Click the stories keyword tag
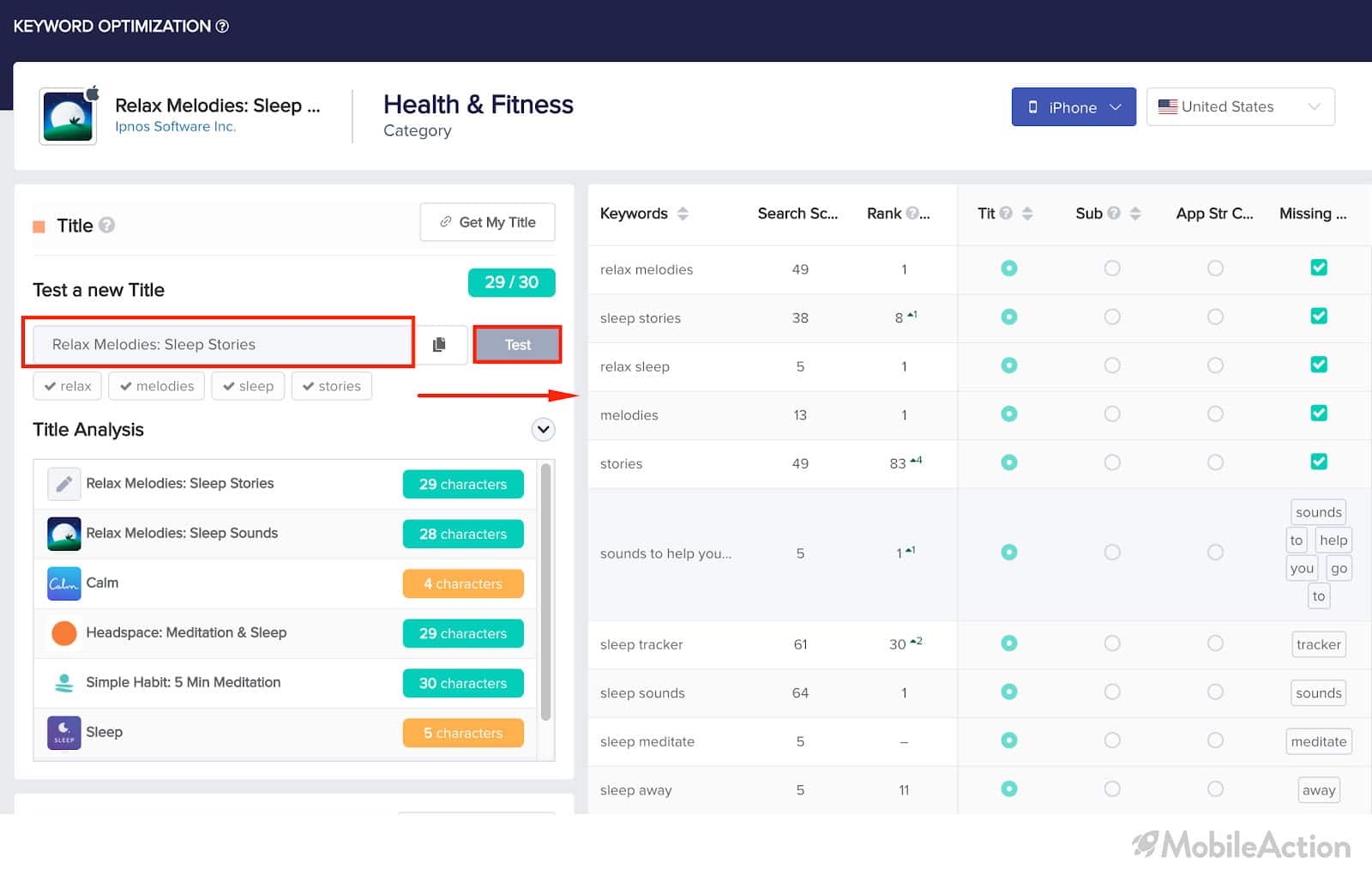 tap(331, 386)
